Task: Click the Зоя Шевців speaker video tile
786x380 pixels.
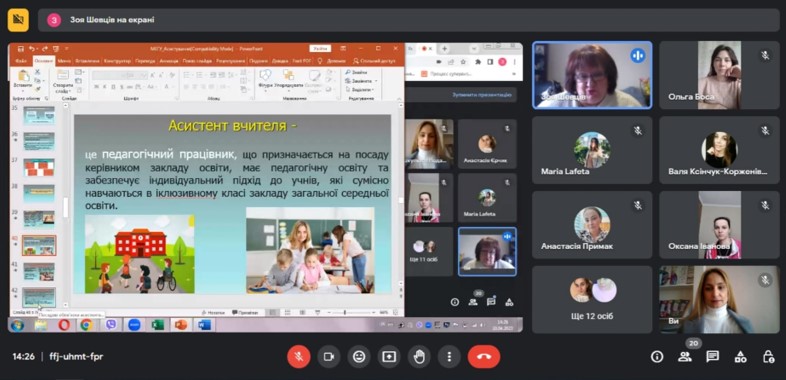Action: 592,75
